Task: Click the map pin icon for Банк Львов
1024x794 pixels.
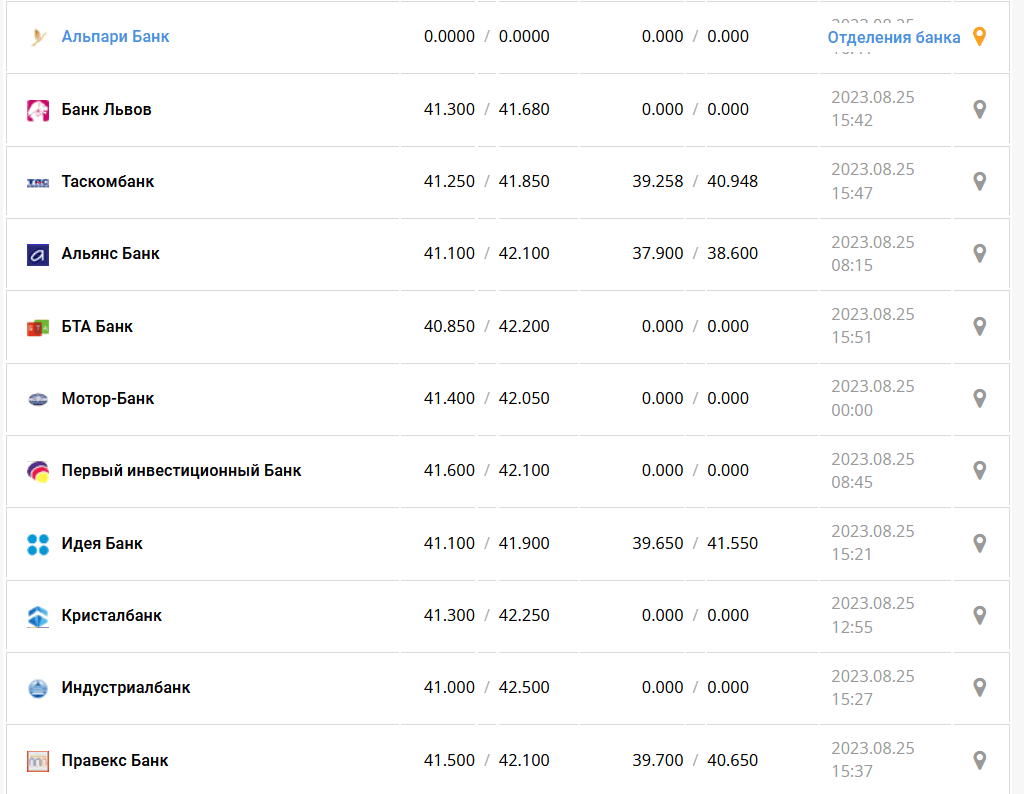Action: [x=980, y=109]
